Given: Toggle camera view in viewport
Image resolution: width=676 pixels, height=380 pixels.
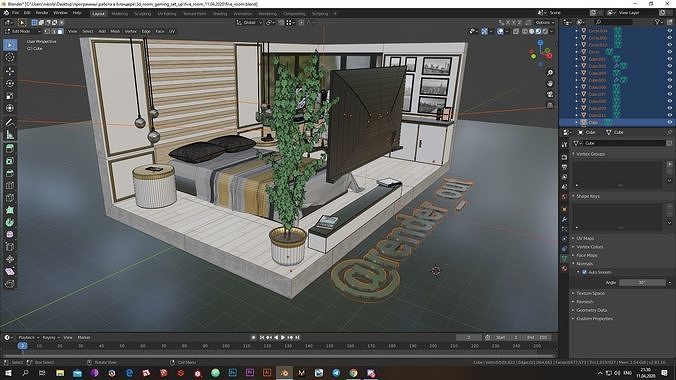Looking at the screenshot, I should tap(550, 94).
